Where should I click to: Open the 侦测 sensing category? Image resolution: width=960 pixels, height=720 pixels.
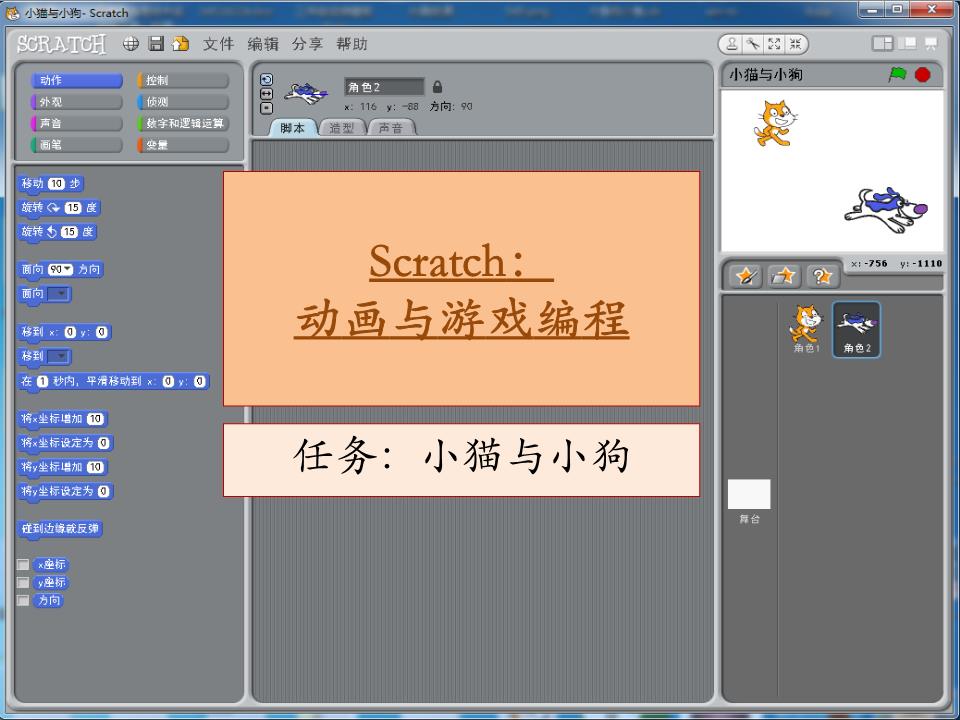point(183,102)
